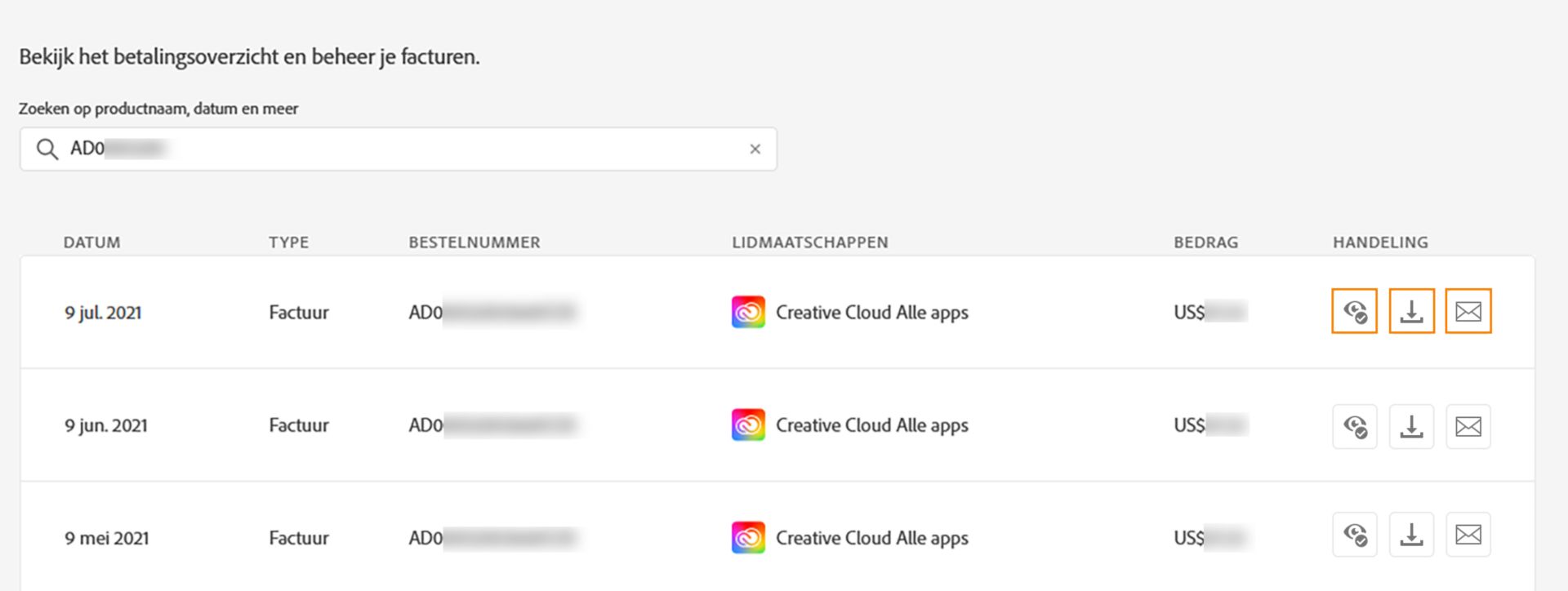This screenshot has height=591, width=1568.
Task: Click order number in 9 jul. row
Action: click(492, 313)
